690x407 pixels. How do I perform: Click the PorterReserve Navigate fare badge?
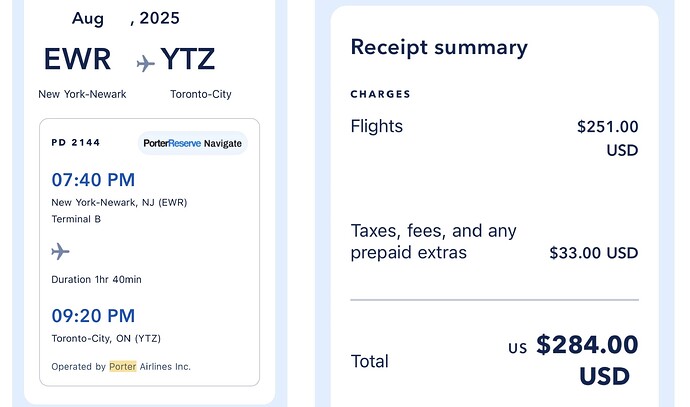(x=192, y=143)
